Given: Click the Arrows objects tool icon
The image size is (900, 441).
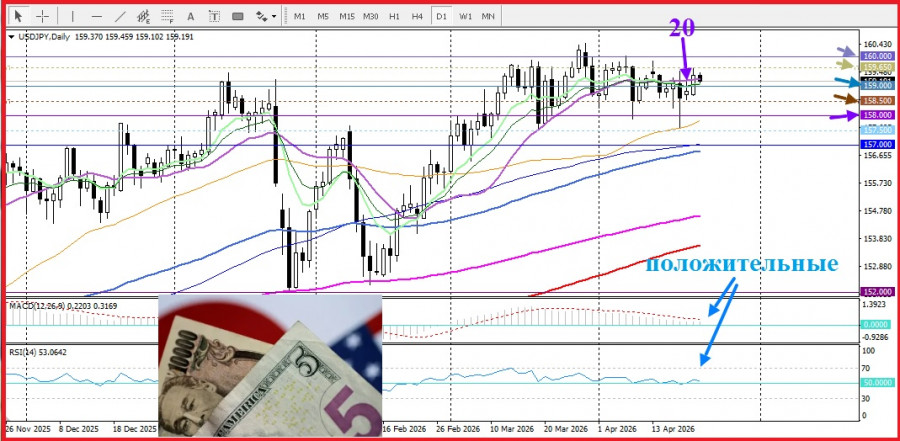Looking at the screenshot, I should click(x=261, y=16).
